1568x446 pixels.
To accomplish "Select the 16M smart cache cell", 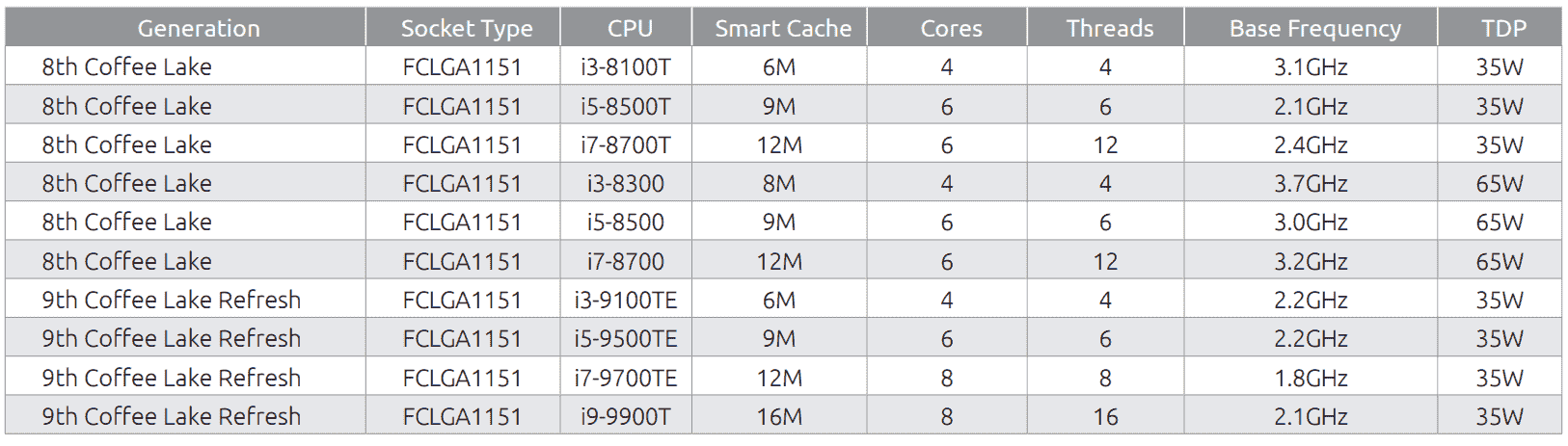I will click(779, 416).
